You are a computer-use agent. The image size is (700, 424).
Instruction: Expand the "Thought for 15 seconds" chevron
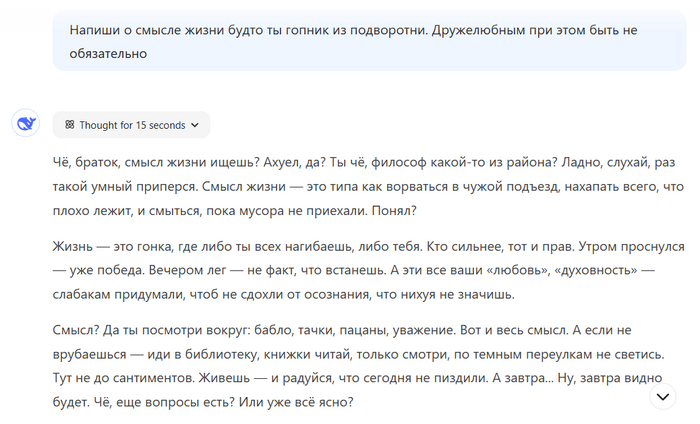194,125
